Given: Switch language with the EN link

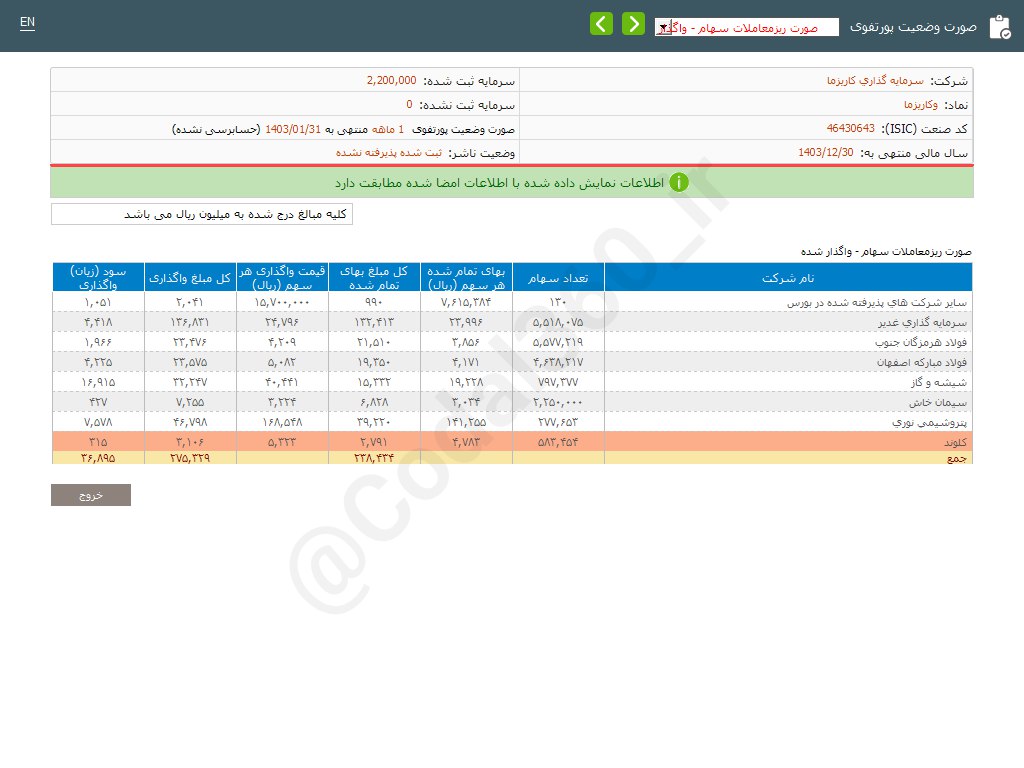Looking at the screenshot, I should [x=27, y=23].
